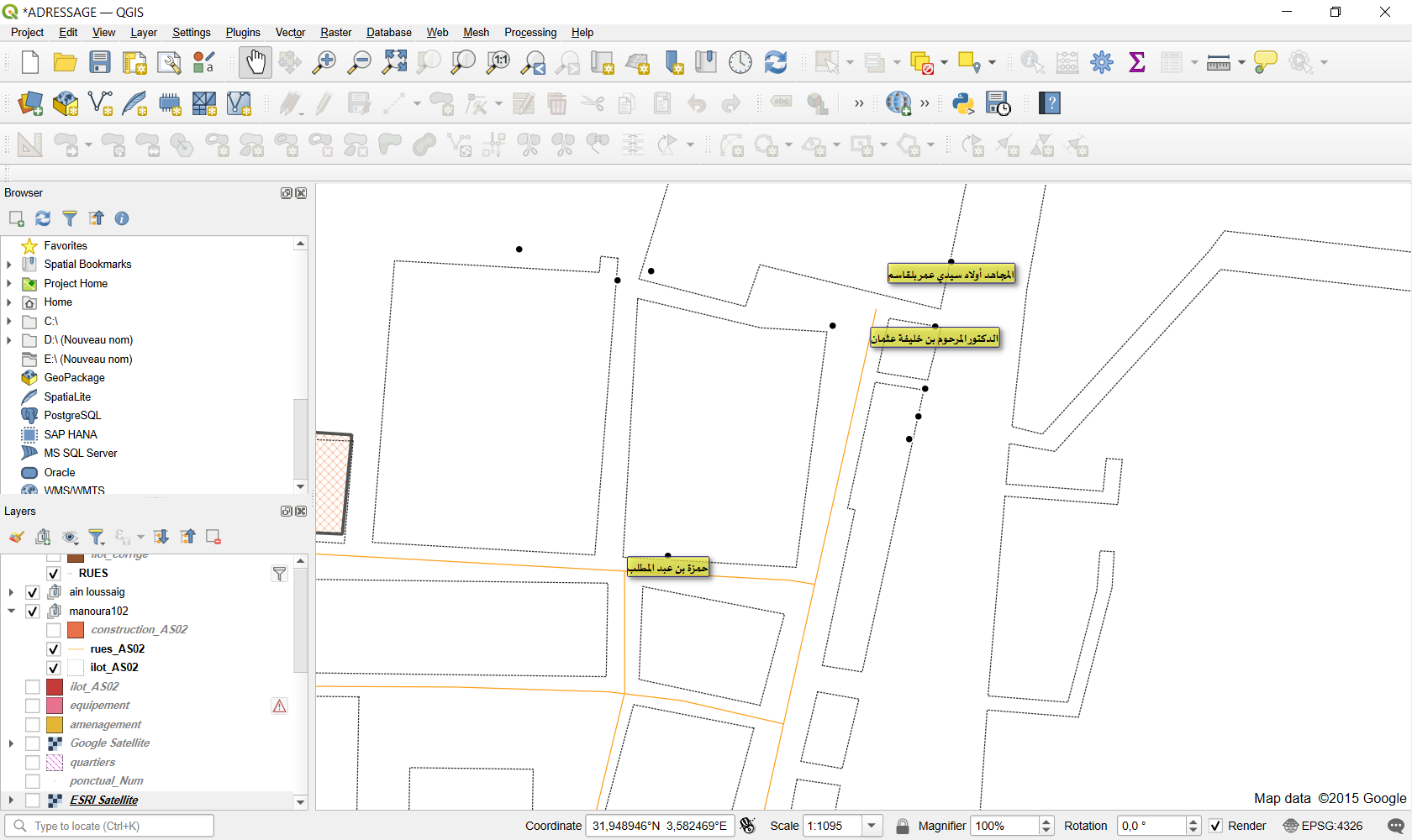The width and height of the screenshot is (1412, 840).
Task: Refresh the Browser panel
Action: [43, 218]
